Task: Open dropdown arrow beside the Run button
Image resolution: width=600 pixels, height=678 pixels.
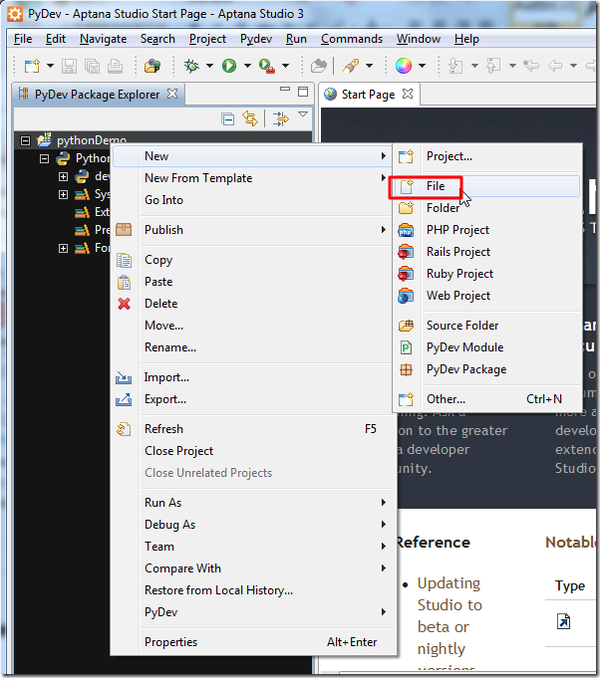Action: pyautogui.click(x=246, y=67)
